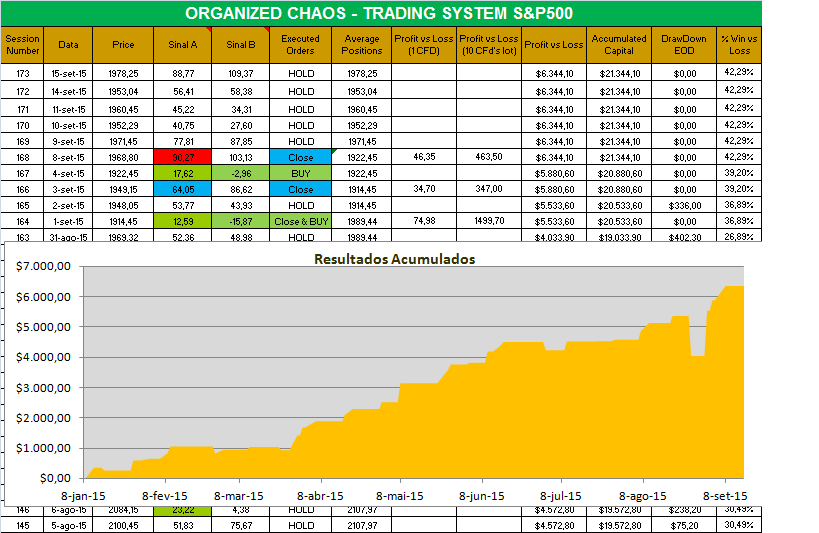Select the green 17,62 Sinal A cell

pyautogui.click(x=183, y=173)
